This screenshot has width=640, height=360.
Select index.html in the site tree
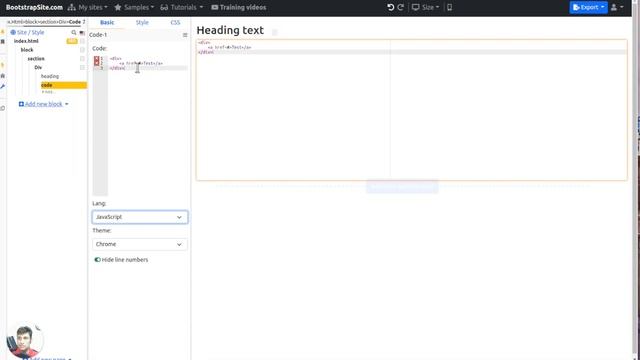26,41
